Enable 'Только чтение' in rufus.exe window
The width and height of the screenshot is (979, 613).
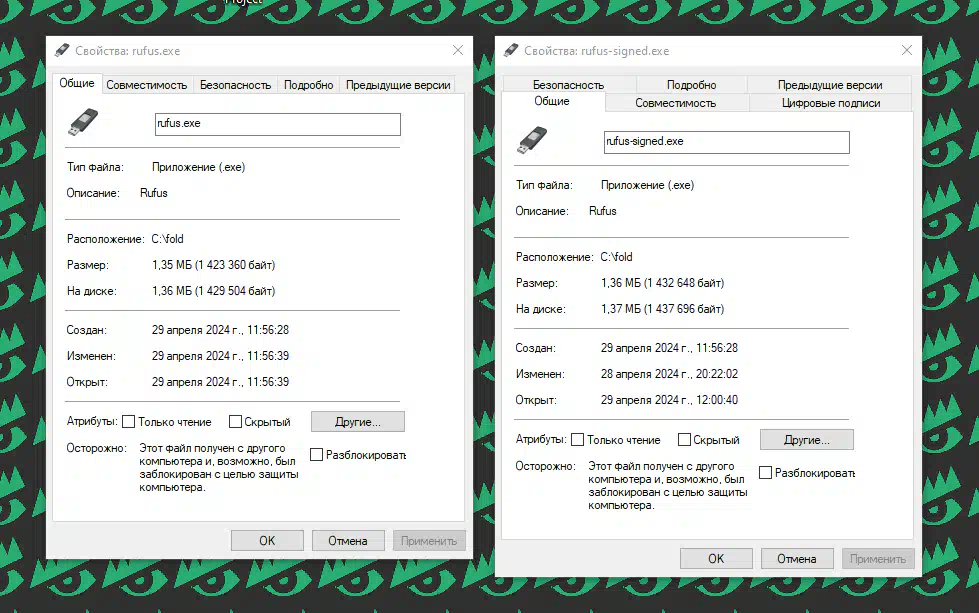[x=129, y=422]
